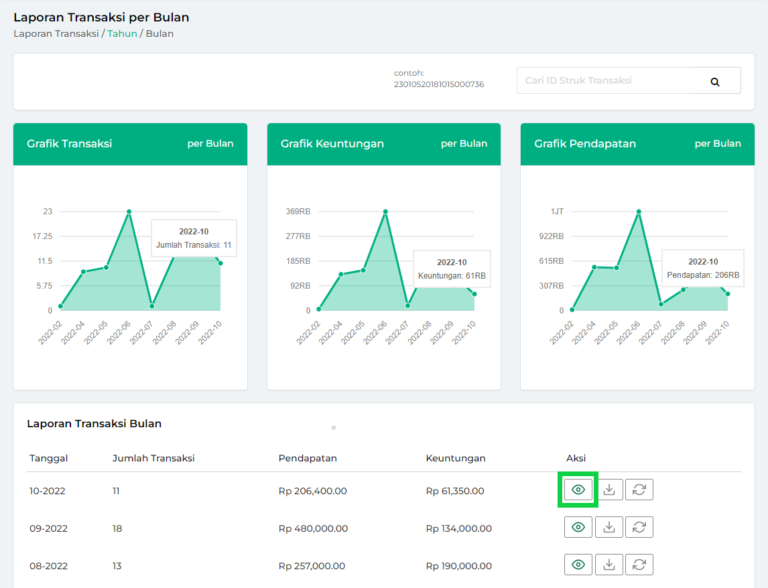Screen dimensions: 768x588
Task: Click the search magnifier icon
Action: (x=715, y=82)
